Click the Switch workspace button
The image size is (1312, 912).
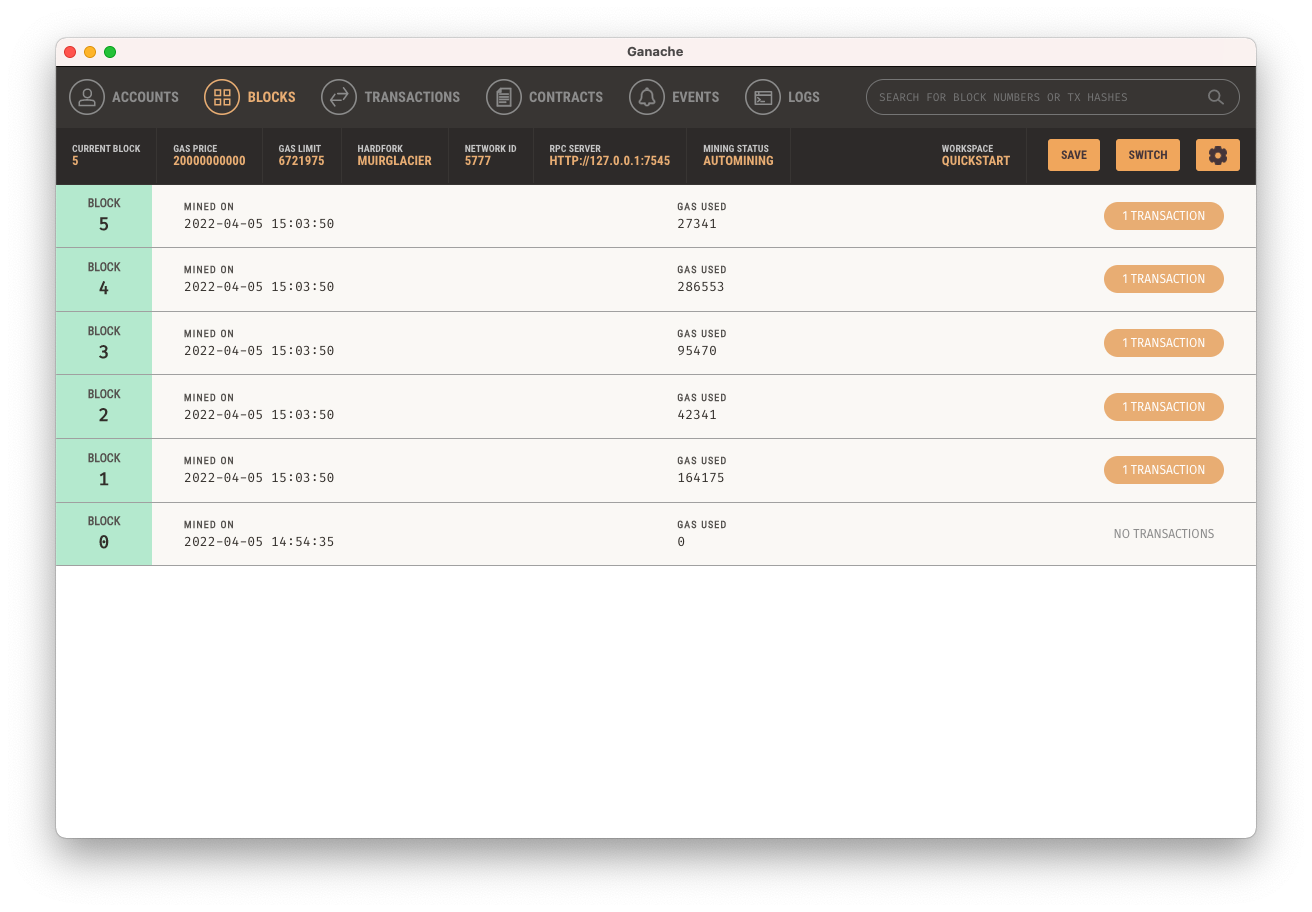(1148, 155)
